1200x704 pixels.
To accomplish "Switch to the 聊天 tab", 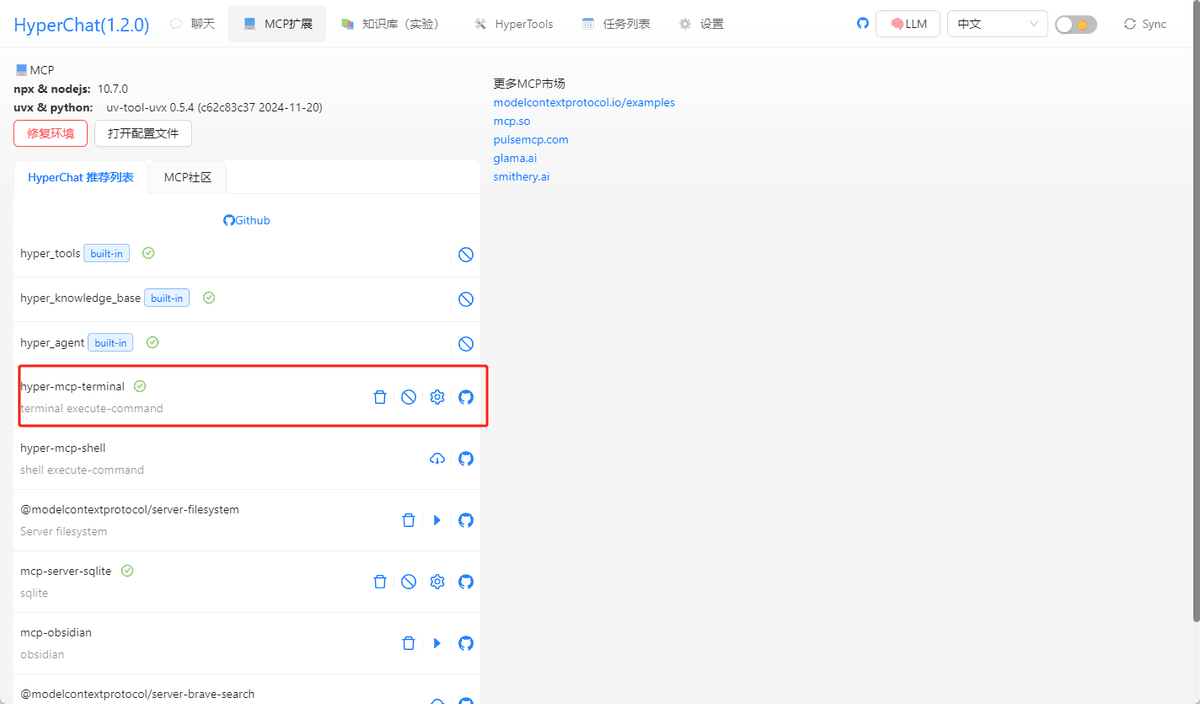I will [x=193, y=24].
